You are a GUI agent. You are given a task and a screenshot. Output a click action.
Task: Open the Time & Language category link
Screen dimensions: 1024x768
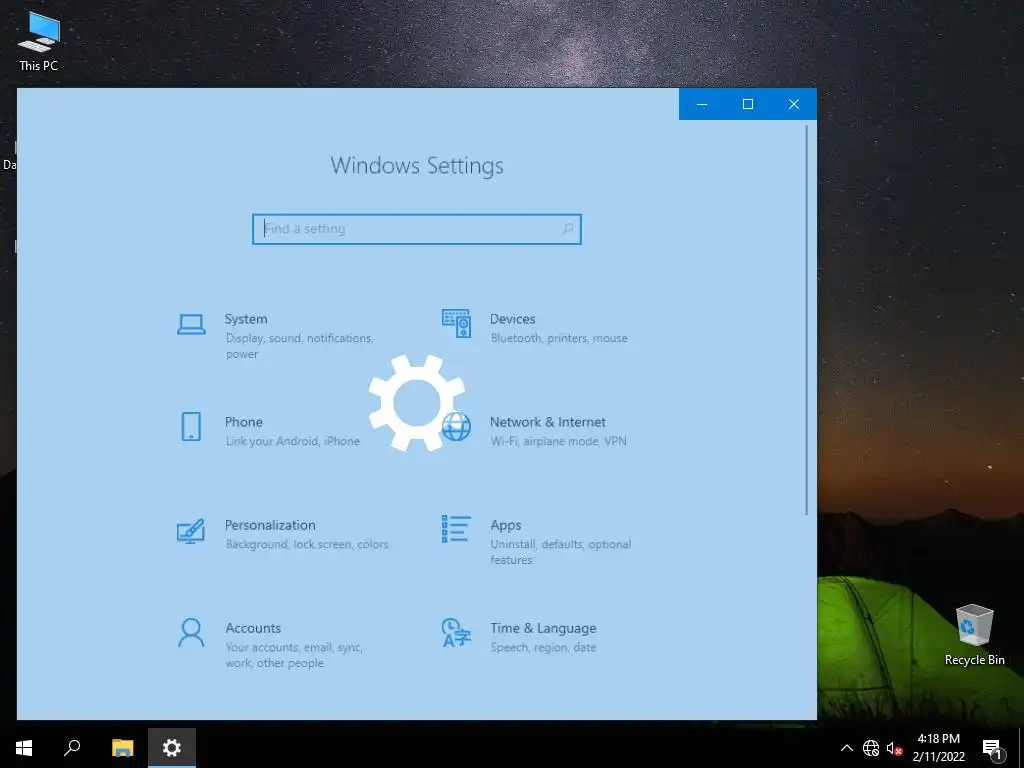(543, 628)
